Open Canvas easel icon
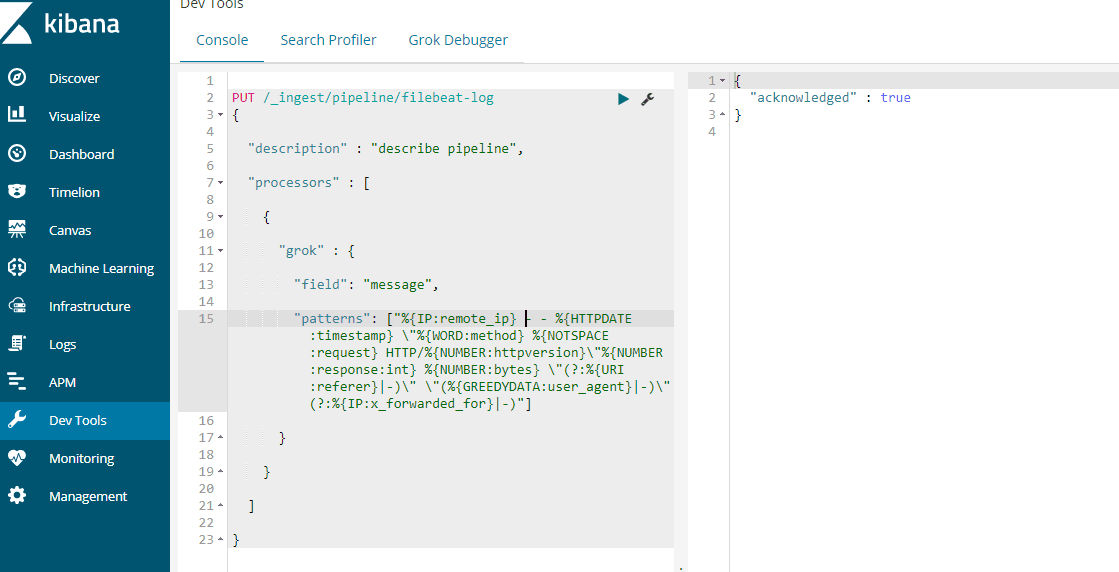 pos(17,230)
